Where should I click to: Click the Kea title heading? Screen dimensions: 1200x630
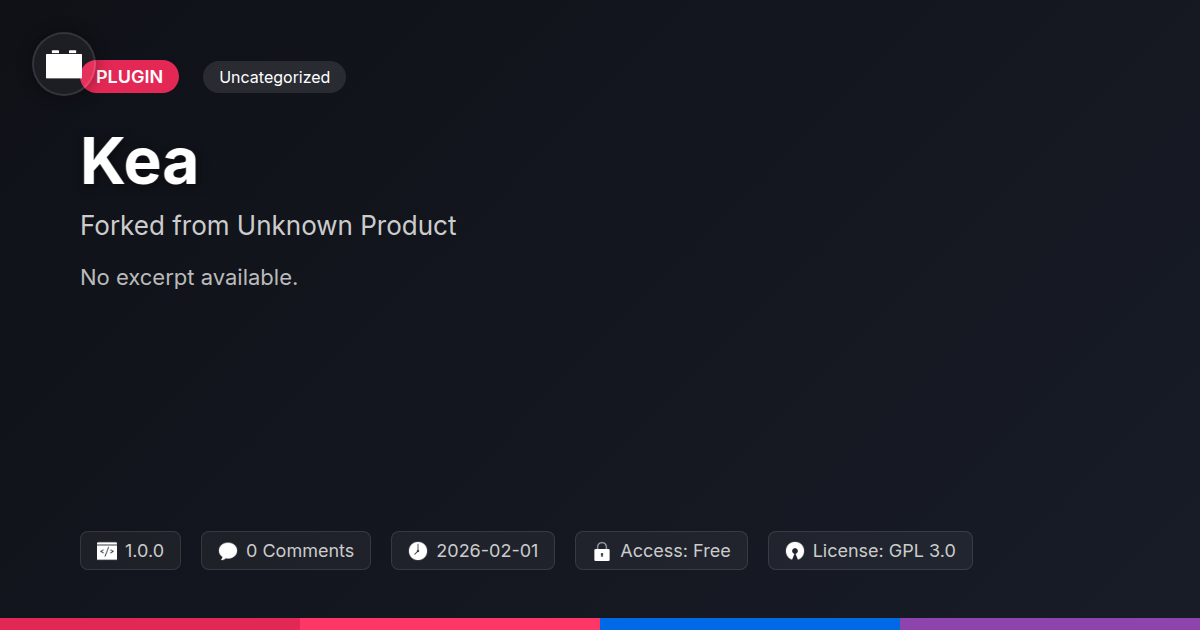(139, 160)
